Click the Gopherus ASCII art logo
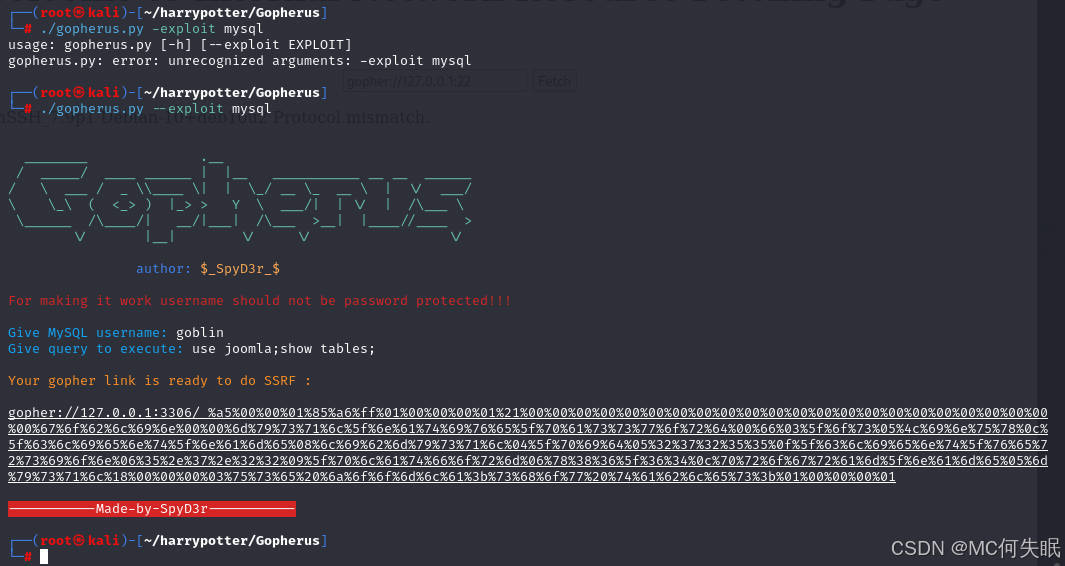 point(240,201)
